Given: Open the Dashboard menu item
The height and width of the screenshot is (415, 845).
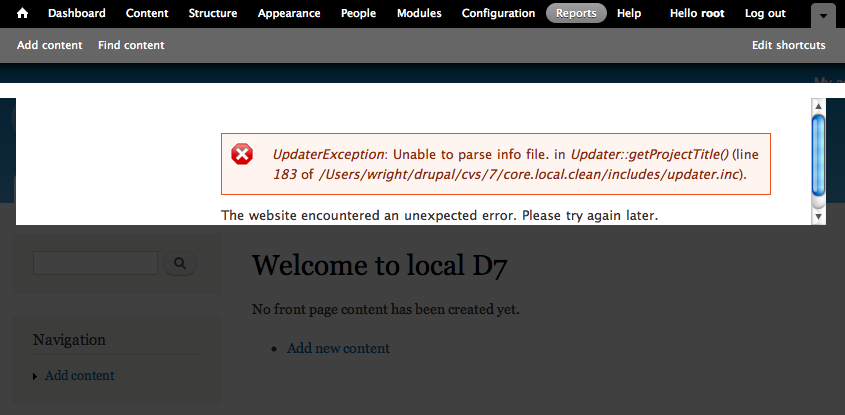Looking at the screenshot, I should coord(77,13).
